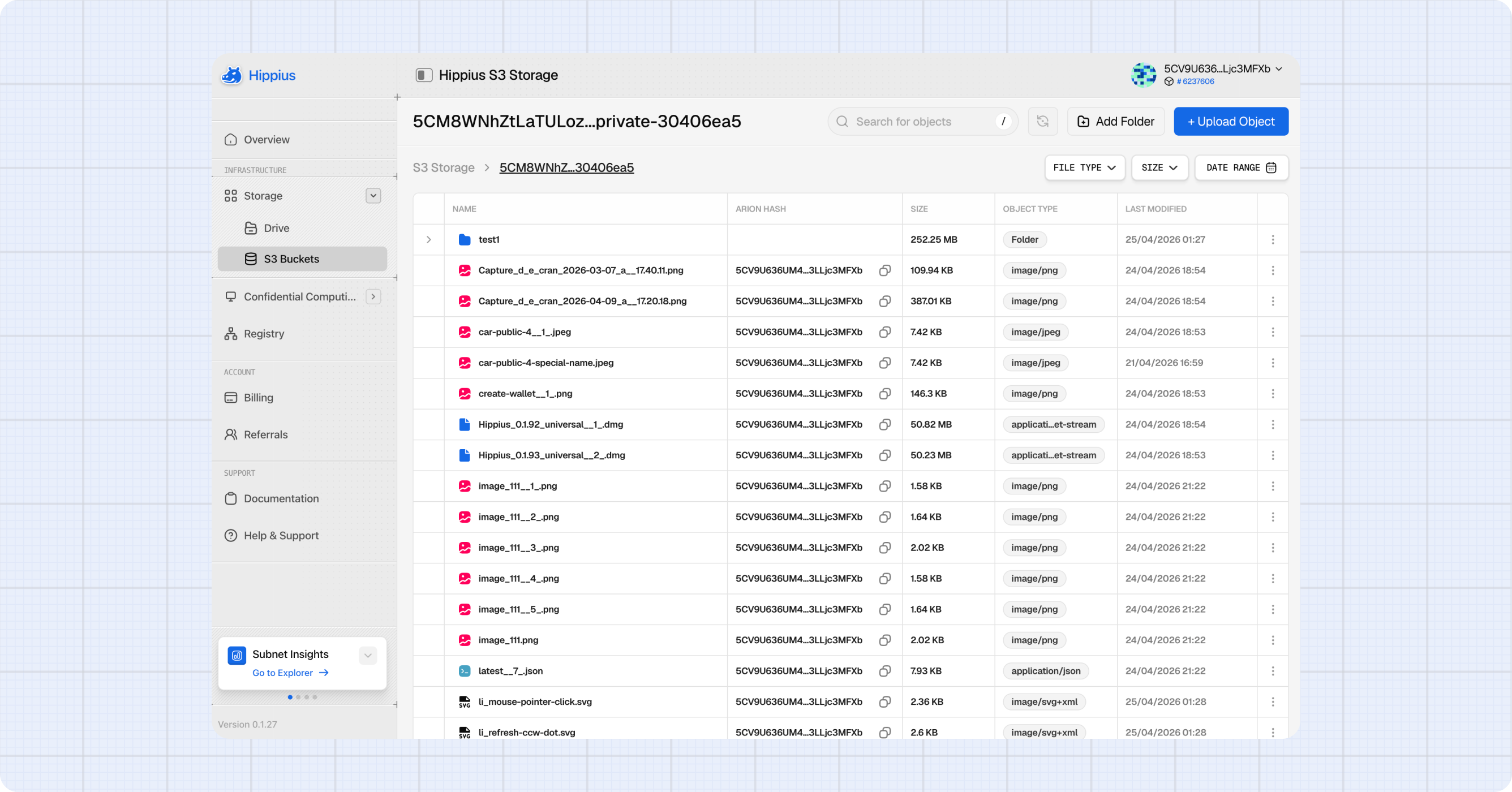Sort by the SIZE column header
The image size is (1512, 792).
point(919,209)
